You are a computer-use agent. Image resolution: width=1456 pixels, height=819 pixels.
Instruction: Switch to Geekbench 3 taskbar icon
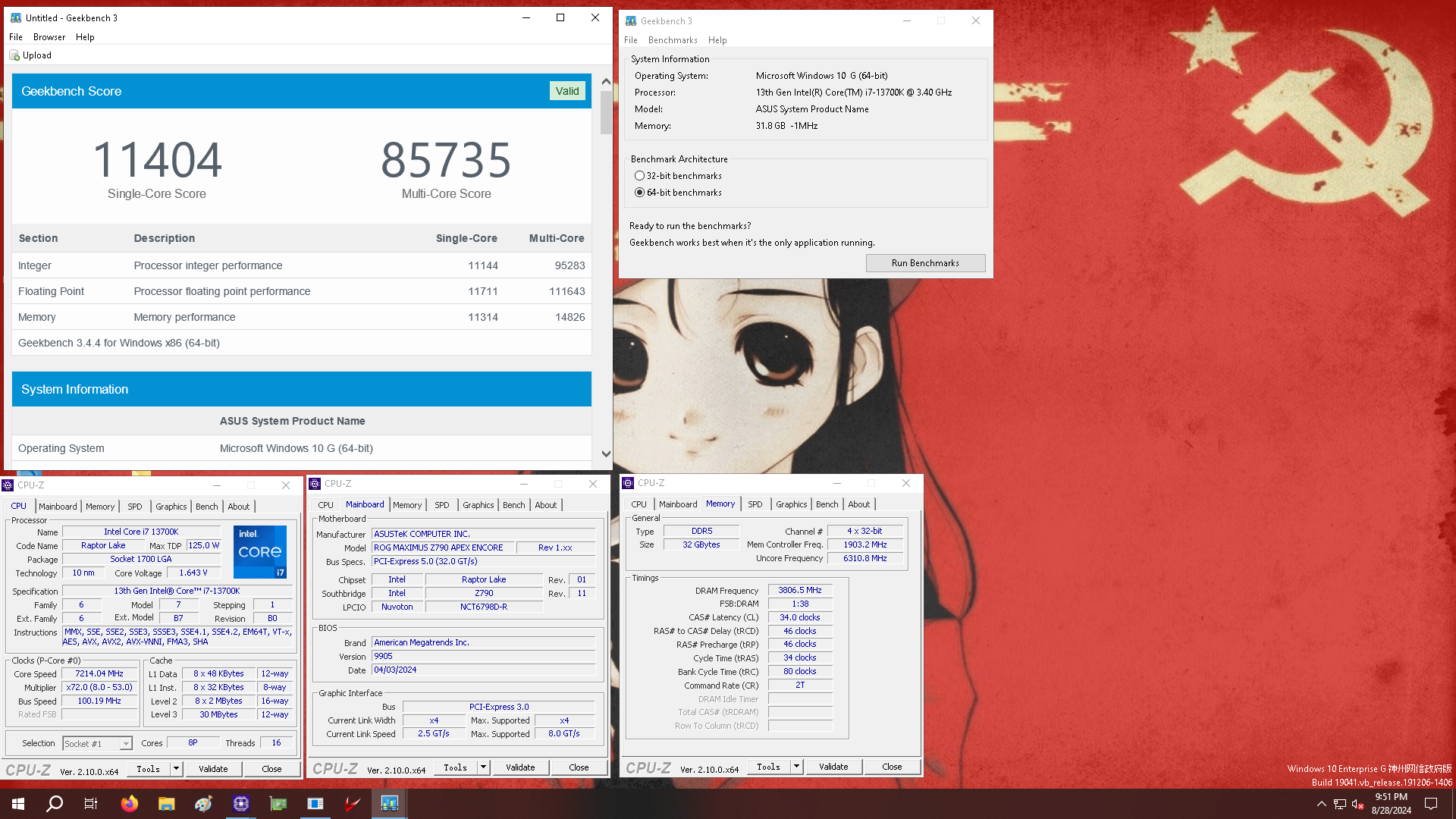point(390,804)
